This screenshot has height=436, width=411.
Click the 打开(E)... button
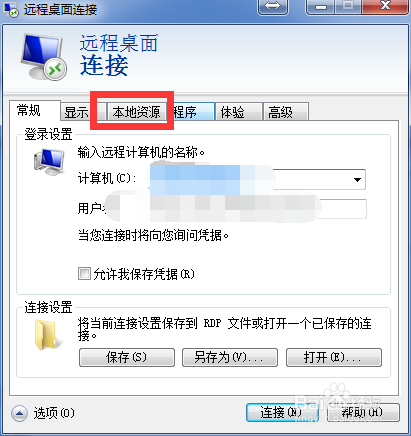pos(334,358)
